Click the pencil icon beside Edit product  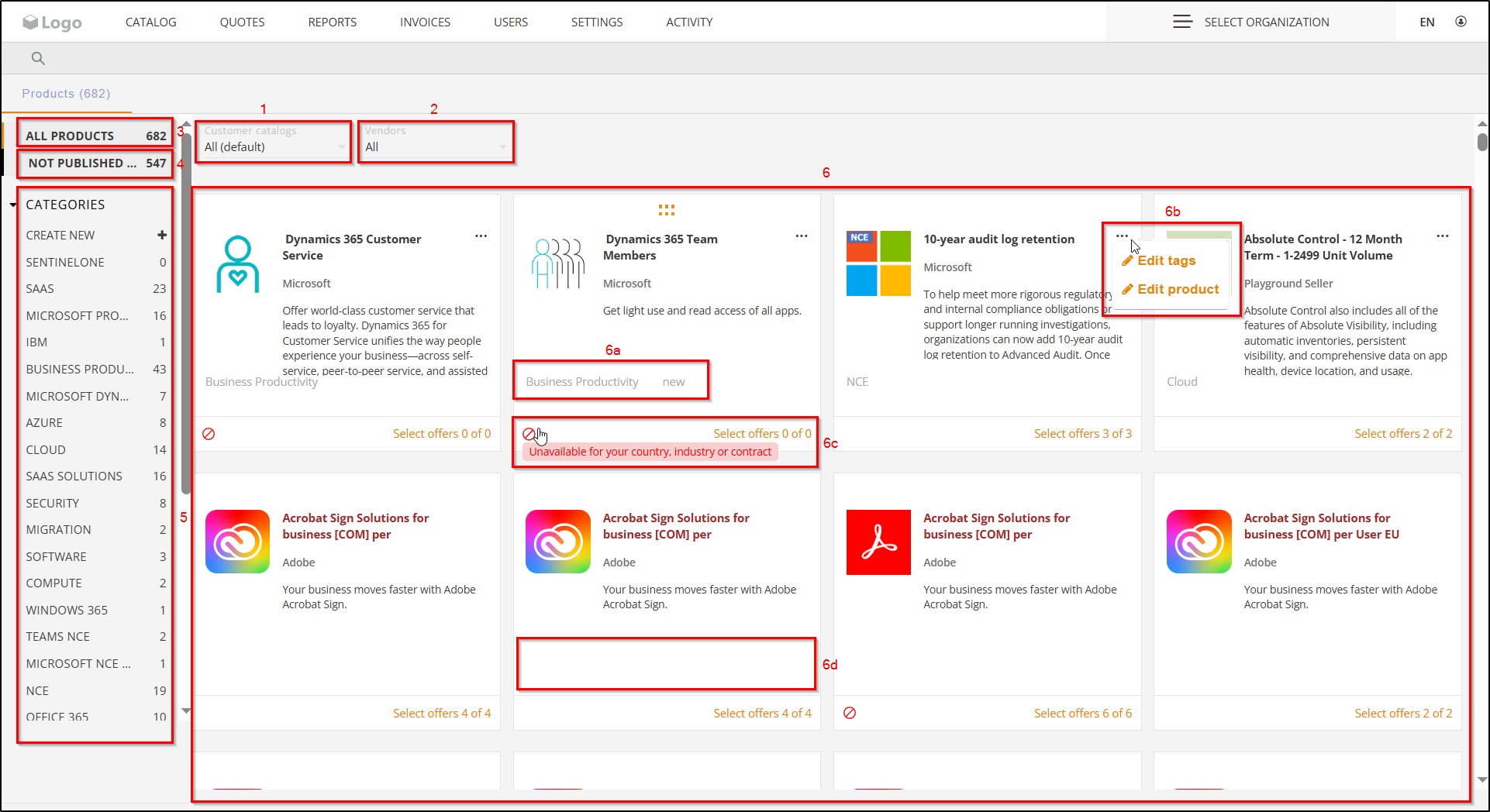tap(1128, 289)
